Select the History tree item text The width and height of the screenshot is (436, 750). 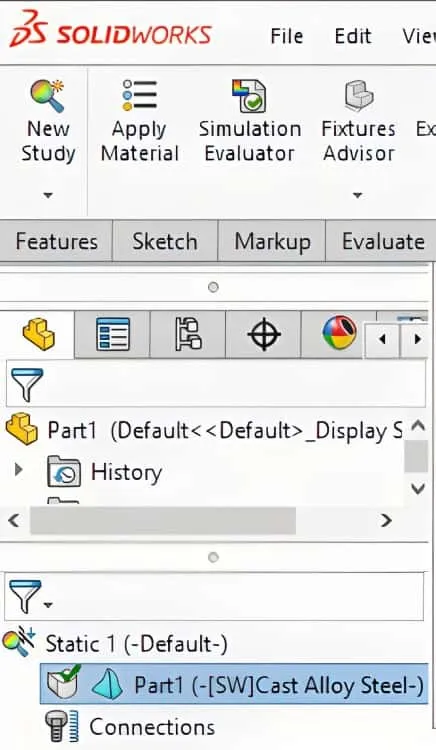tap(127, 472)
